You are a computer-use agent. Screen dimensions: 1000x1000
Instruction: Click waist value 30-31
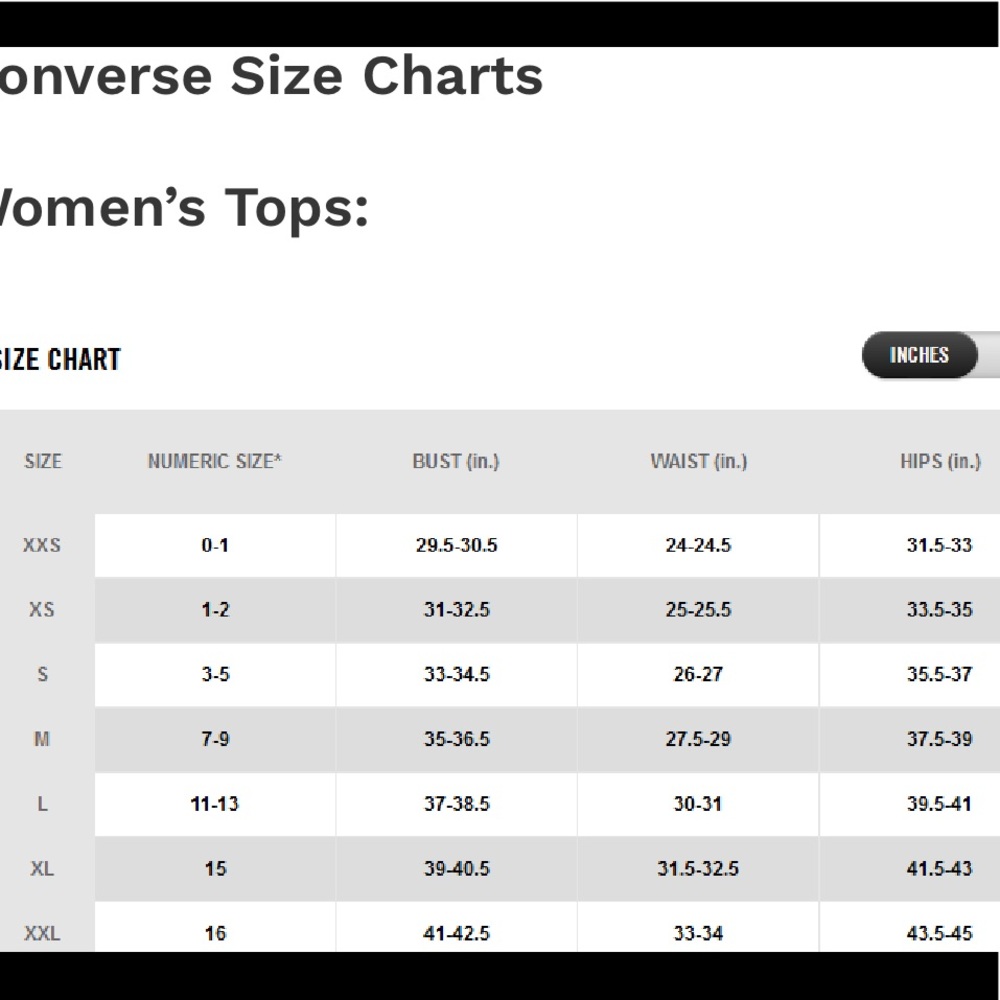tap(698, 804)
